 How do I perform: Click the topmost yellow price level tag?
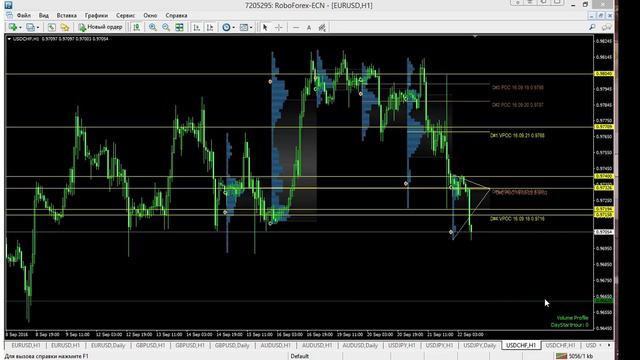coord(604,73)
